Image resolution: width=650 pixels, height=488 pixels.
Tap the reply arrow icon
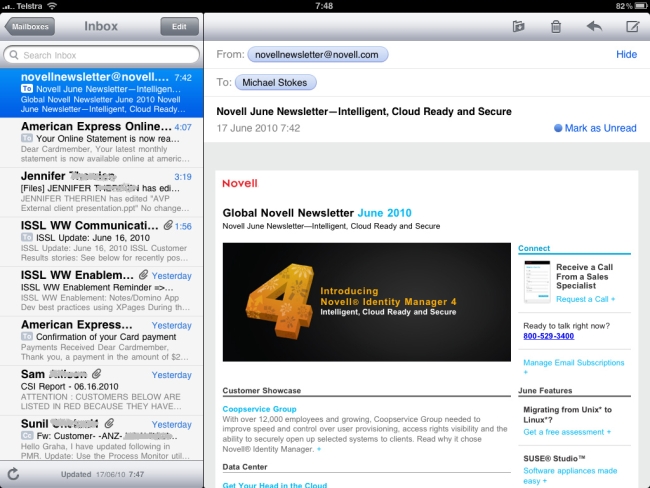[594, 27]
